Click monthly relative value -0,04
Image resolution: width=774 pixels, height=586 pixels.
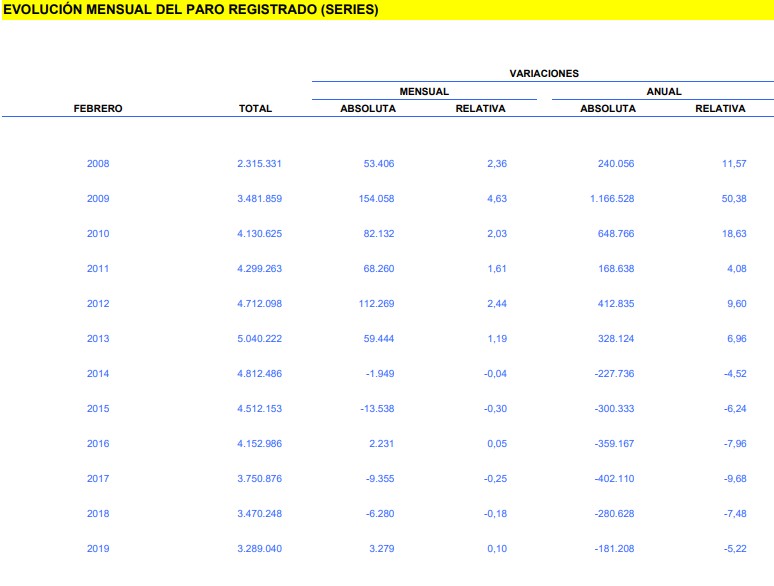(495, 374)
